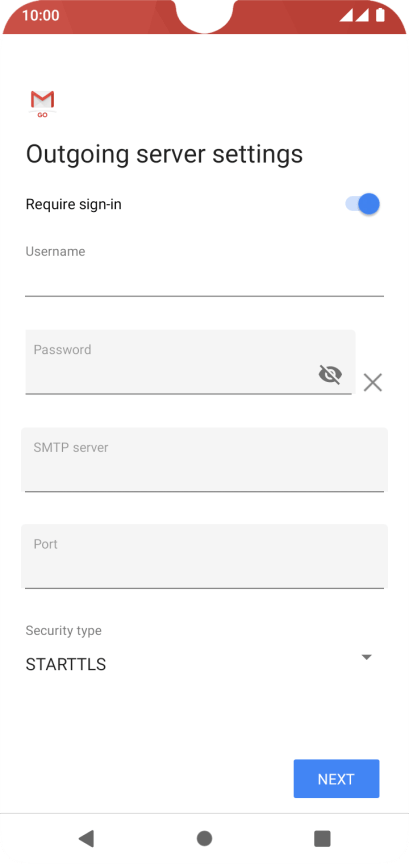The image size is (409, 864).
Task: Click the NEXT button
Action: [x=336, y=779]
